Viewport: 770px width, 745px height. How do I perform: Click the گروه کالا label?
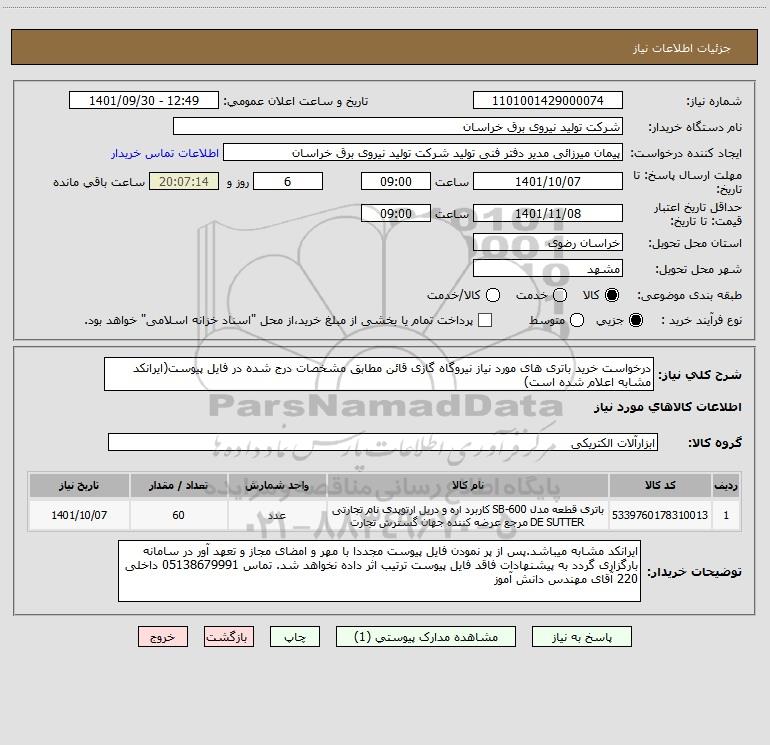pos(715,443)
